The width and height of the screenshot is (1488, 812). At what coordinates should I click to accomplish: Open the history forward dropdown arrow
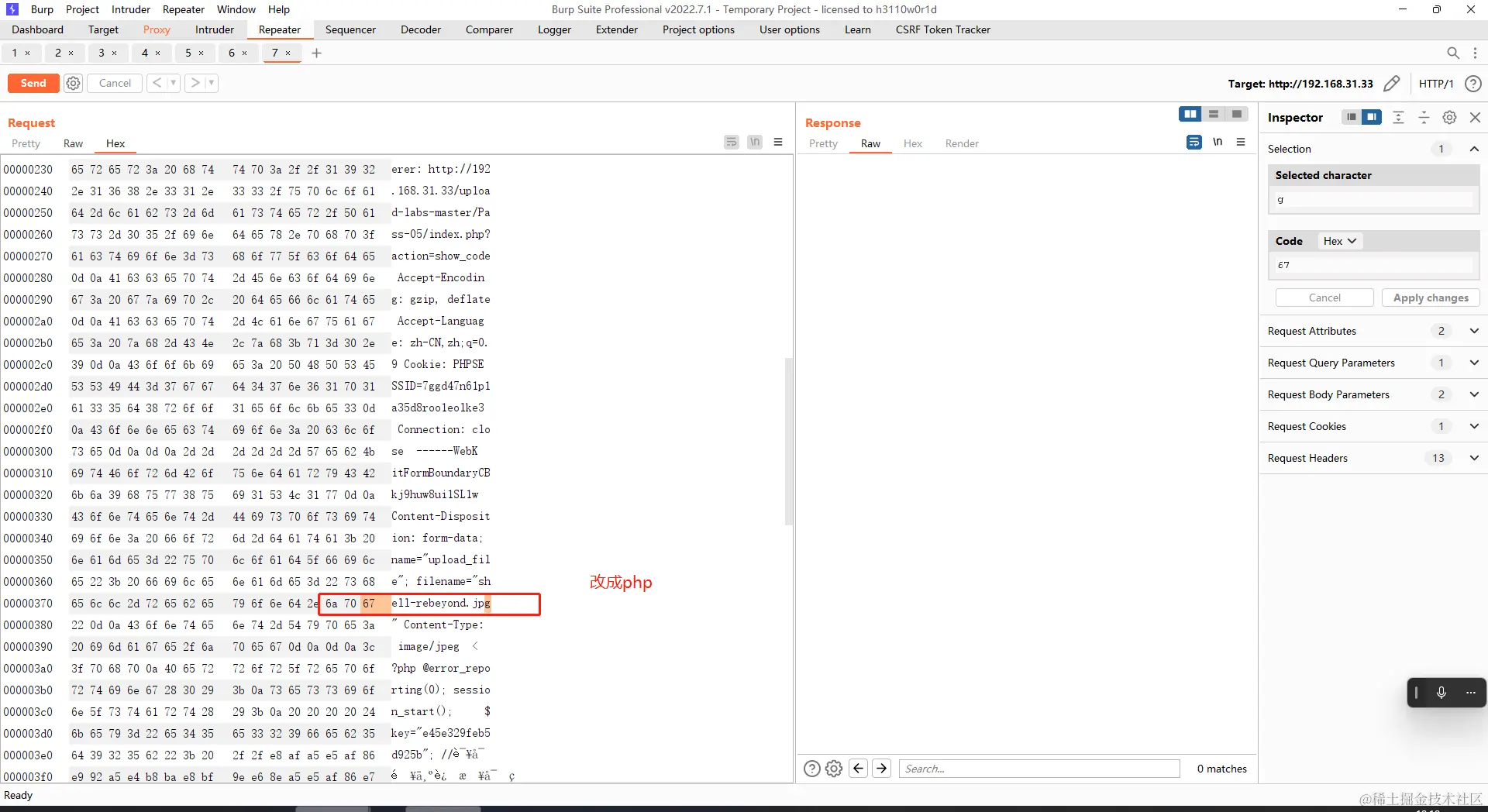tap(211, 83)
